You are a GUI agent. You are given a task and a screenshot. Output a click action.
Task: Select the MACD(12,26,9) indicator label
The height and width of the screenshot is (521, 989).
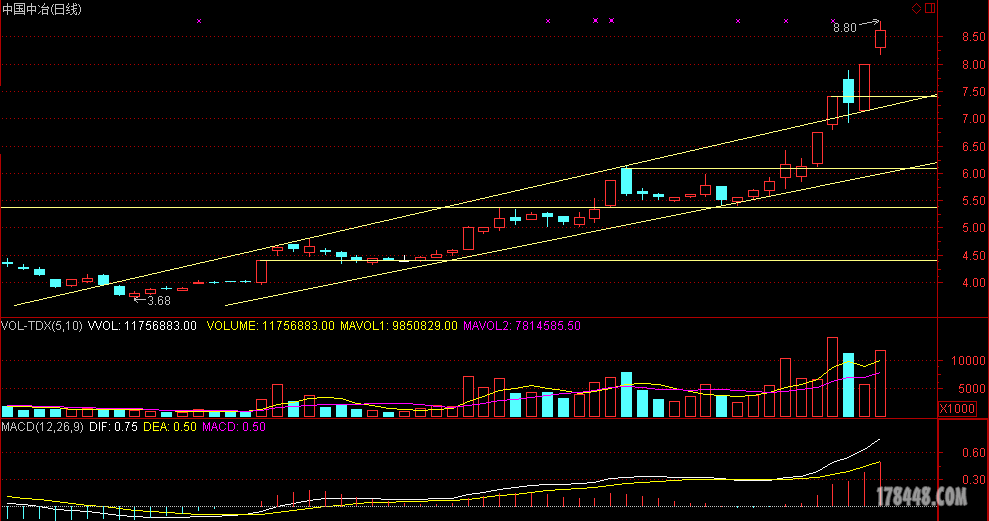click(x=42, y=427)
